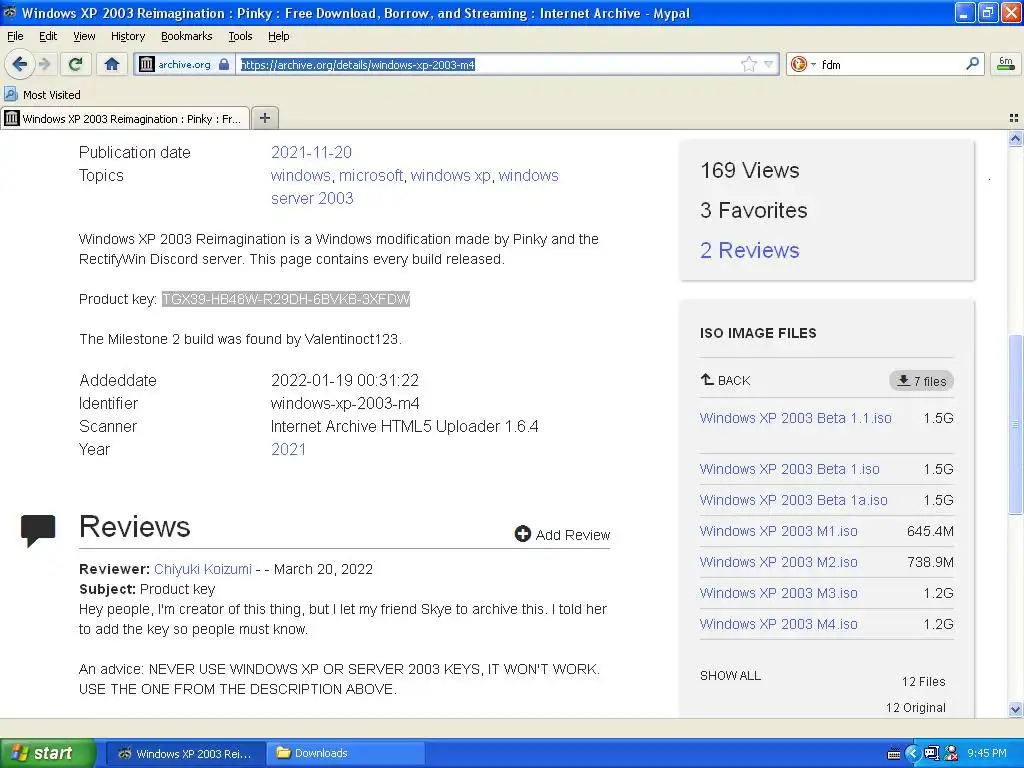Download Windows XP 2003 Beta 1.1.iso
The height and width of the screenshot is (768, 1024).
point(795,418)
